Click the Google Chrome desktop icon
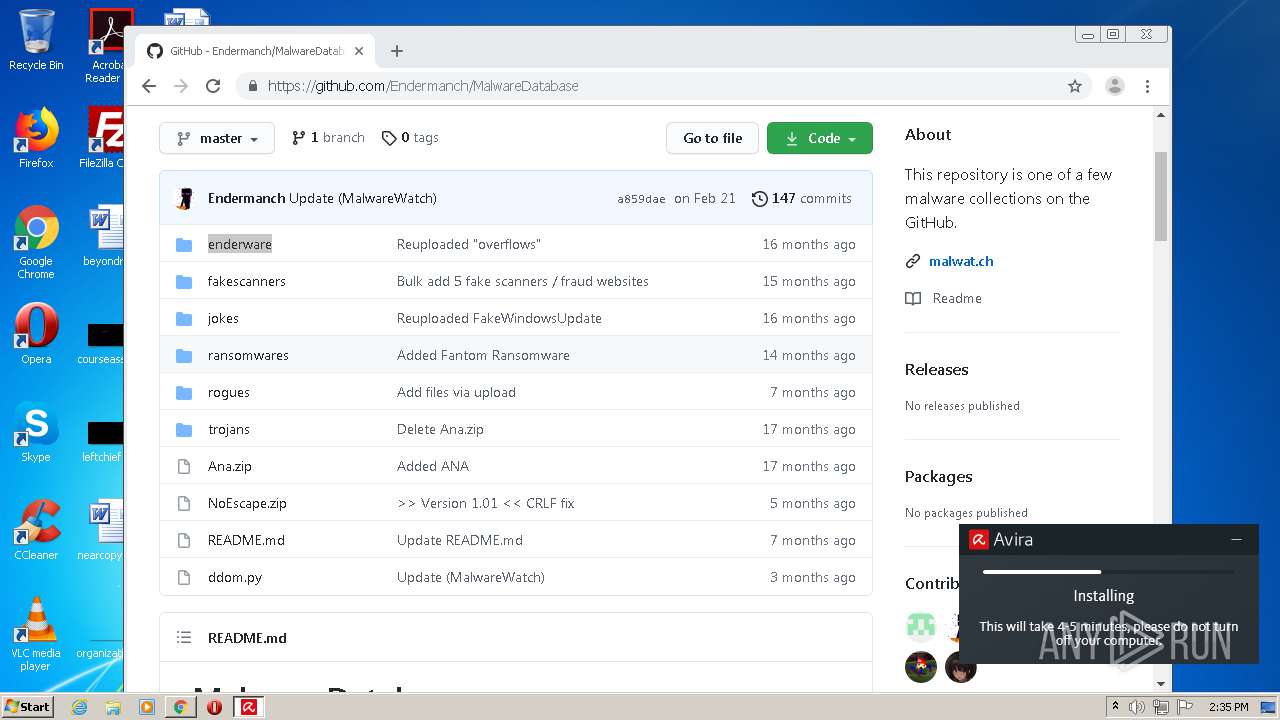 36,241
